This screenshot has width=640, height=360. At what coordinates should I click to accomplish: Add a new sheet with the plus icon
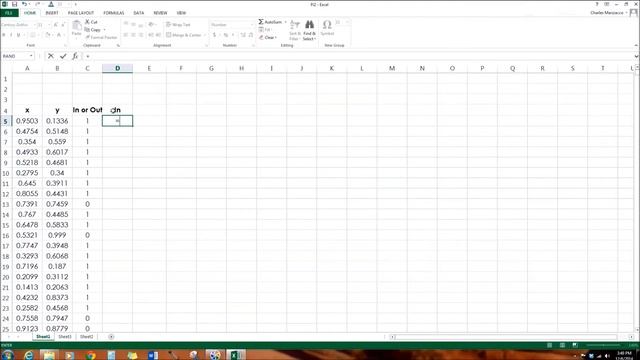[111, 337]
